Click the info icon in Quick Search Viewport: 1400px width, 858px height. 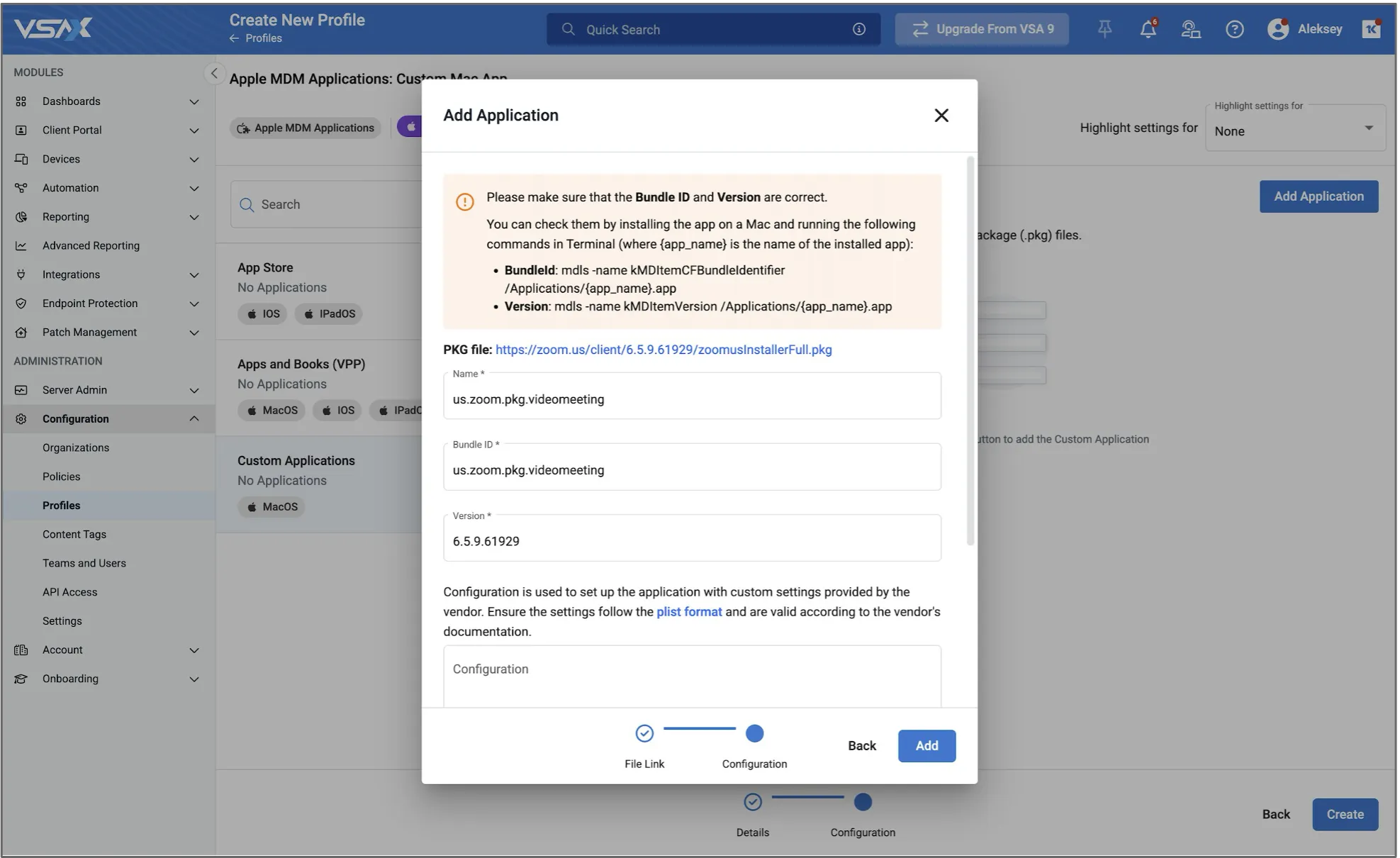tap(858, 29)
